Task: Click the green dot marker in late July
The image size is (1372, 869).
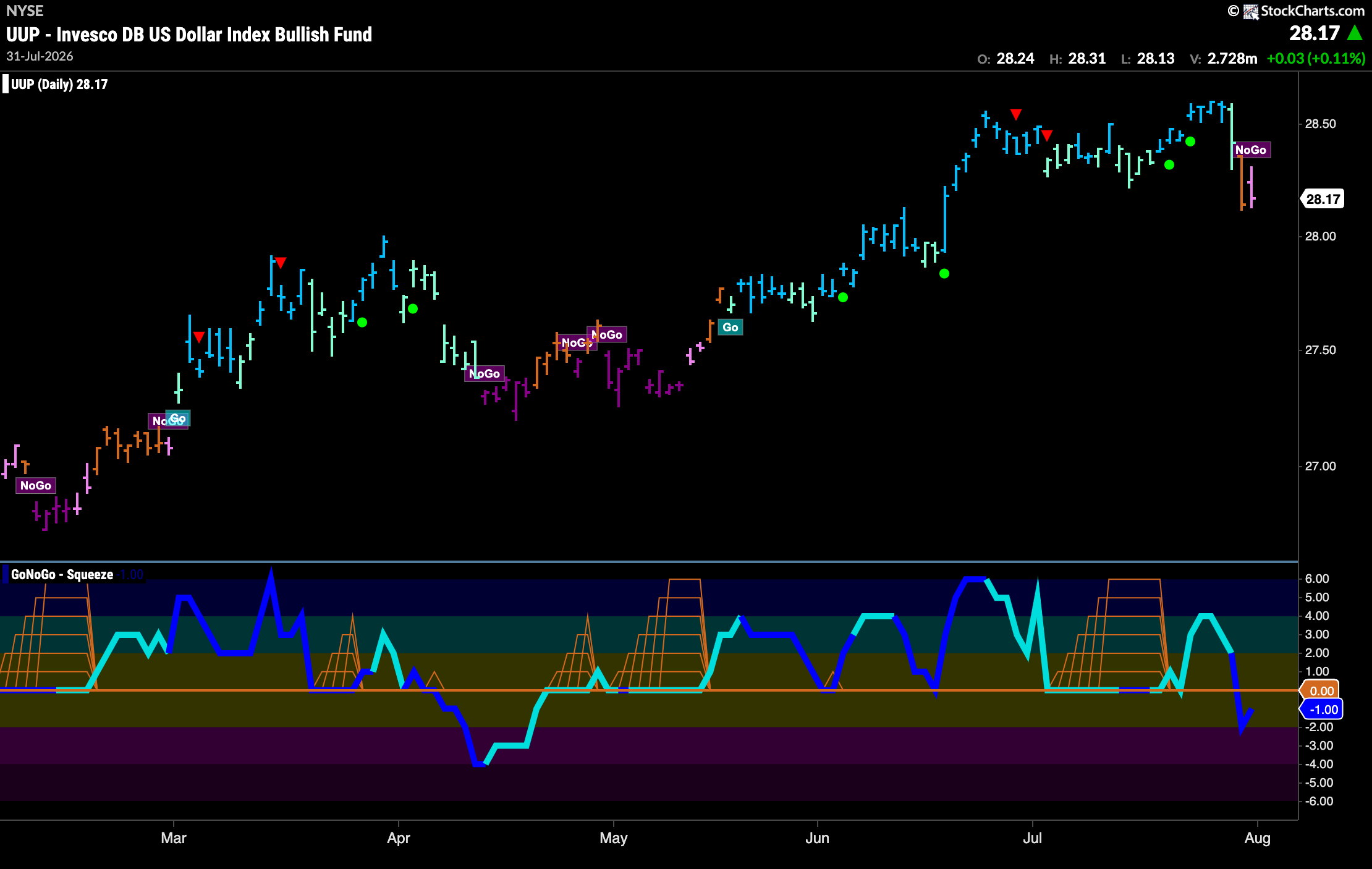Action: [x=1190, y=142]
